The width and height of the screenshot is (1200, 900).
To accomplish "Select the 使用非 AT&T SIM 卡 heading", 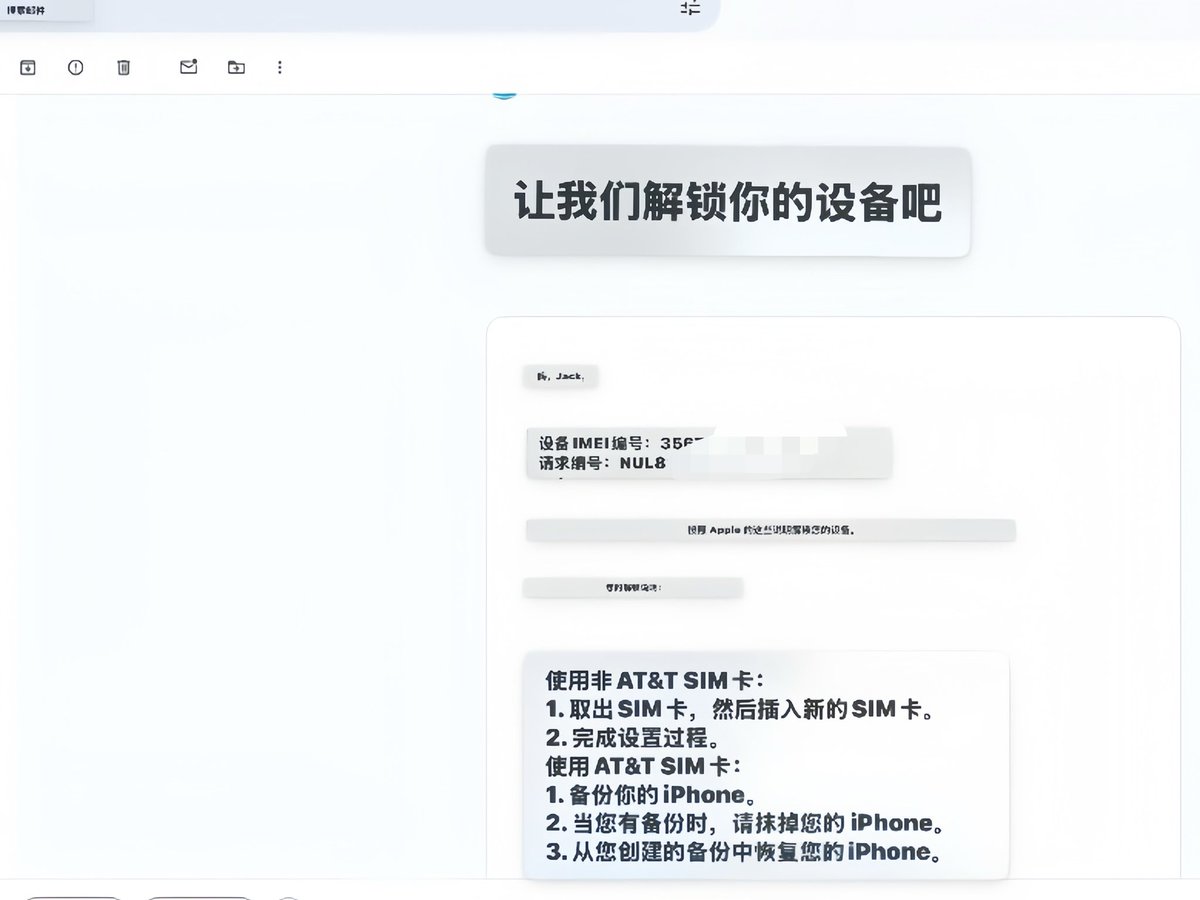I will point(655,681).
